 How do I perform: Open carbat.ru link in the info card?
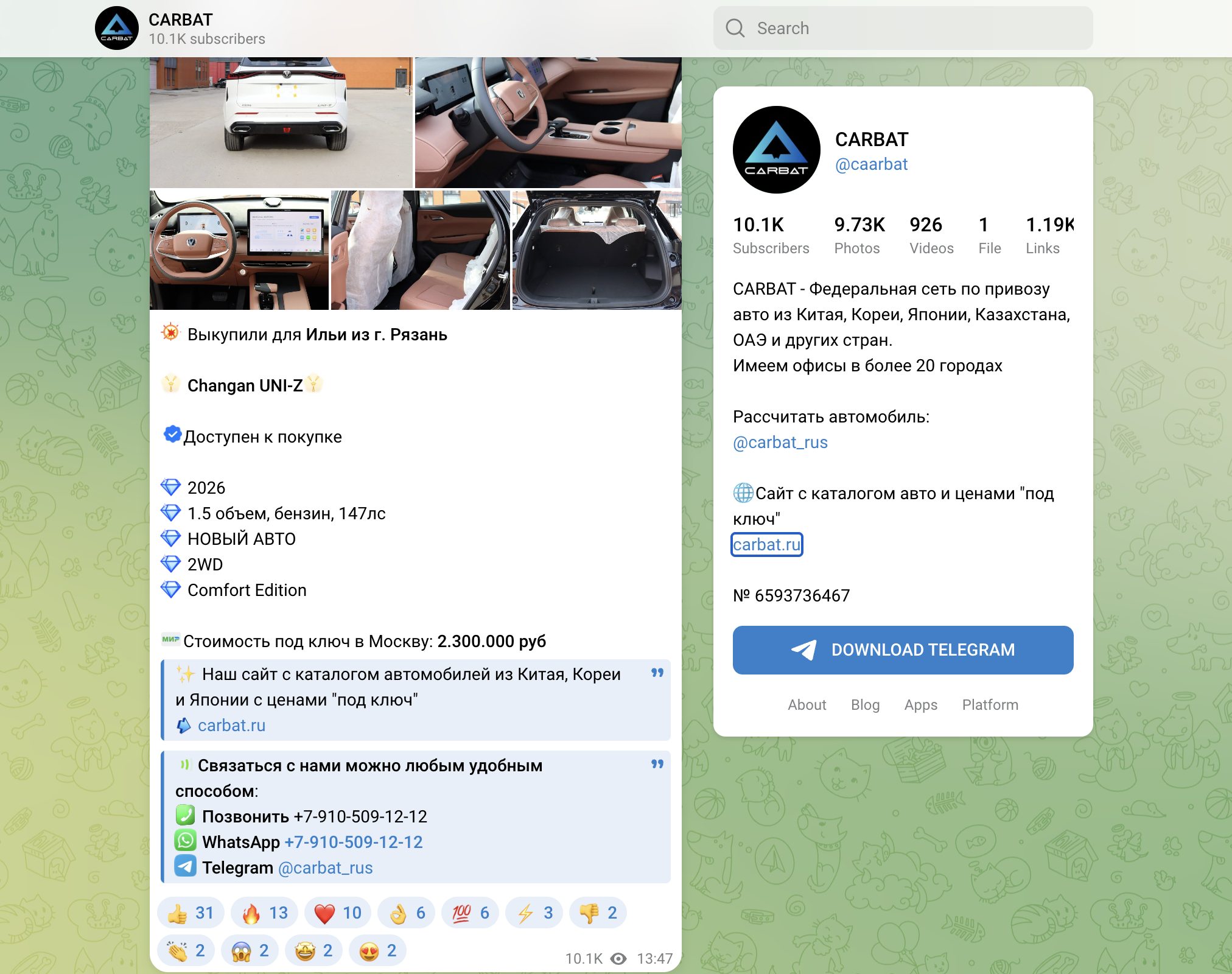[x=767, y=544]
